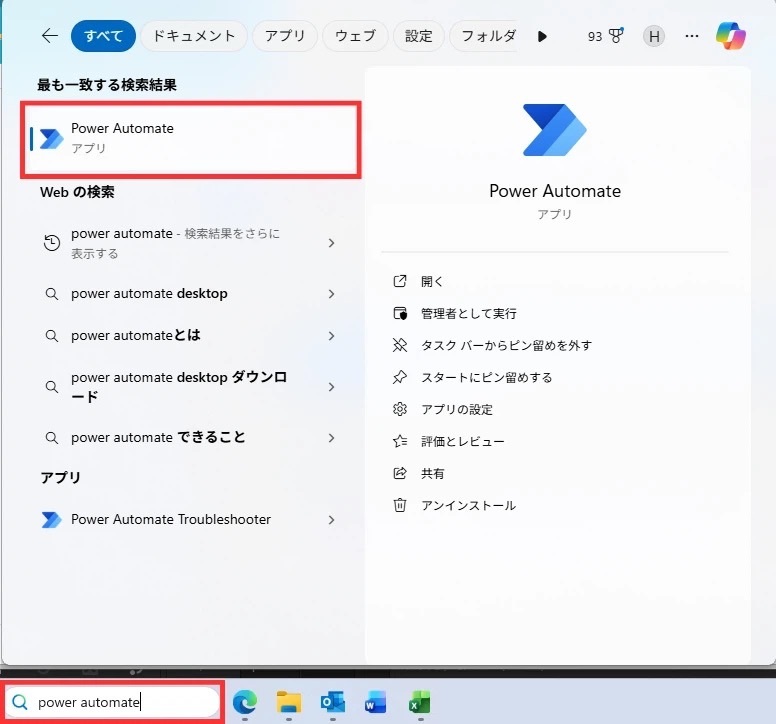The width and height of the screenshot is (776, 724).
Task: Click the 開く open icon
Action: (400, 281)
